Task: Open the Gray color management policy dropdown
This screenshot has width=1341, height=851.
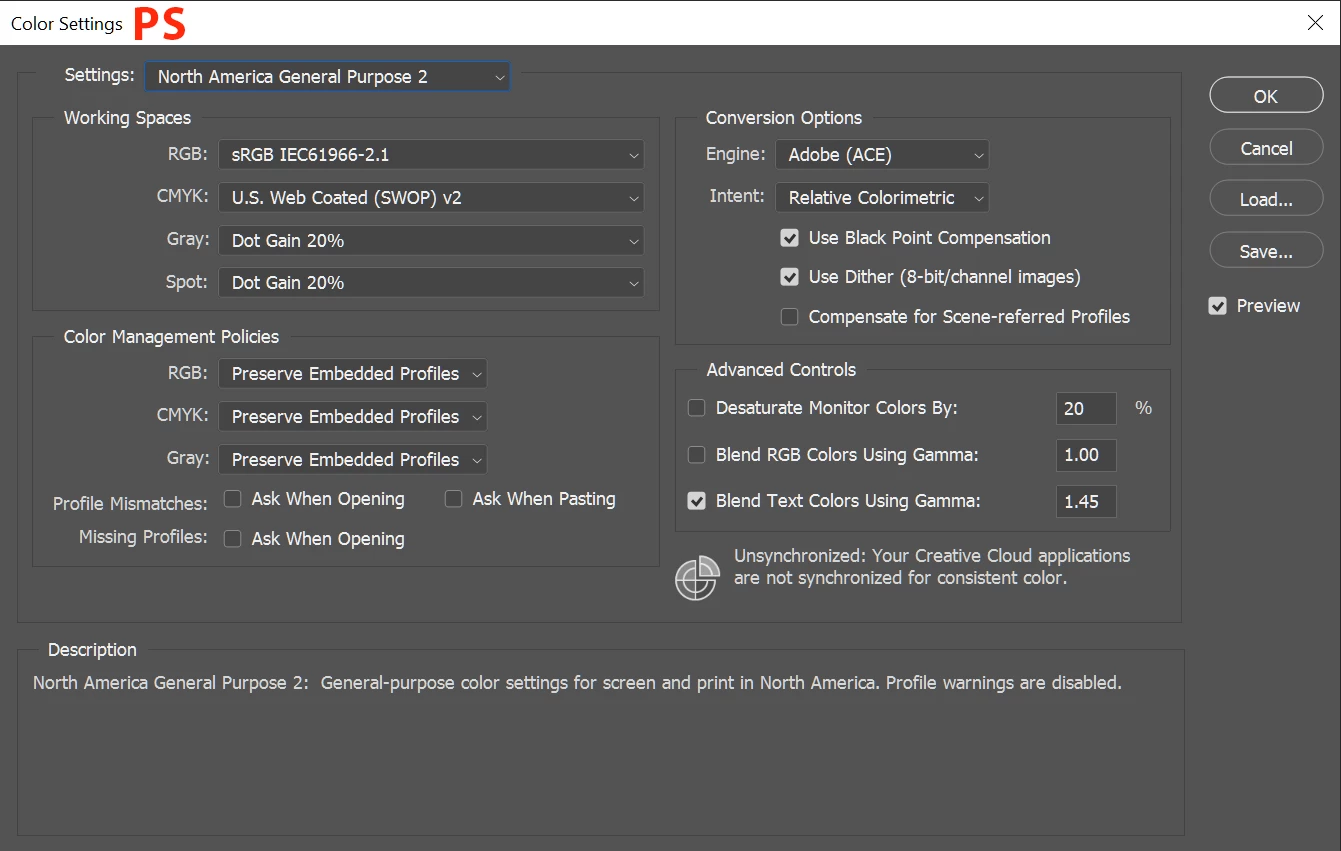Action: 353,460
